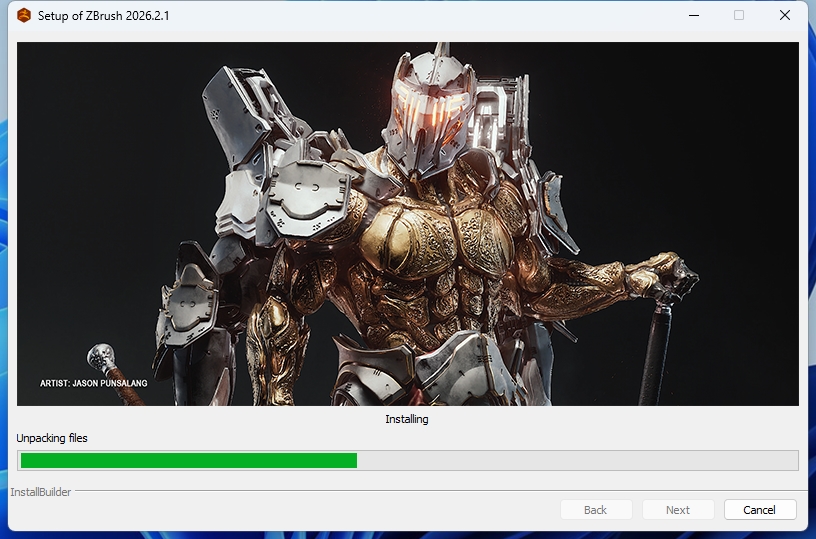Click the ZBrush logo icon in title bar

click(x=24, y=16)
